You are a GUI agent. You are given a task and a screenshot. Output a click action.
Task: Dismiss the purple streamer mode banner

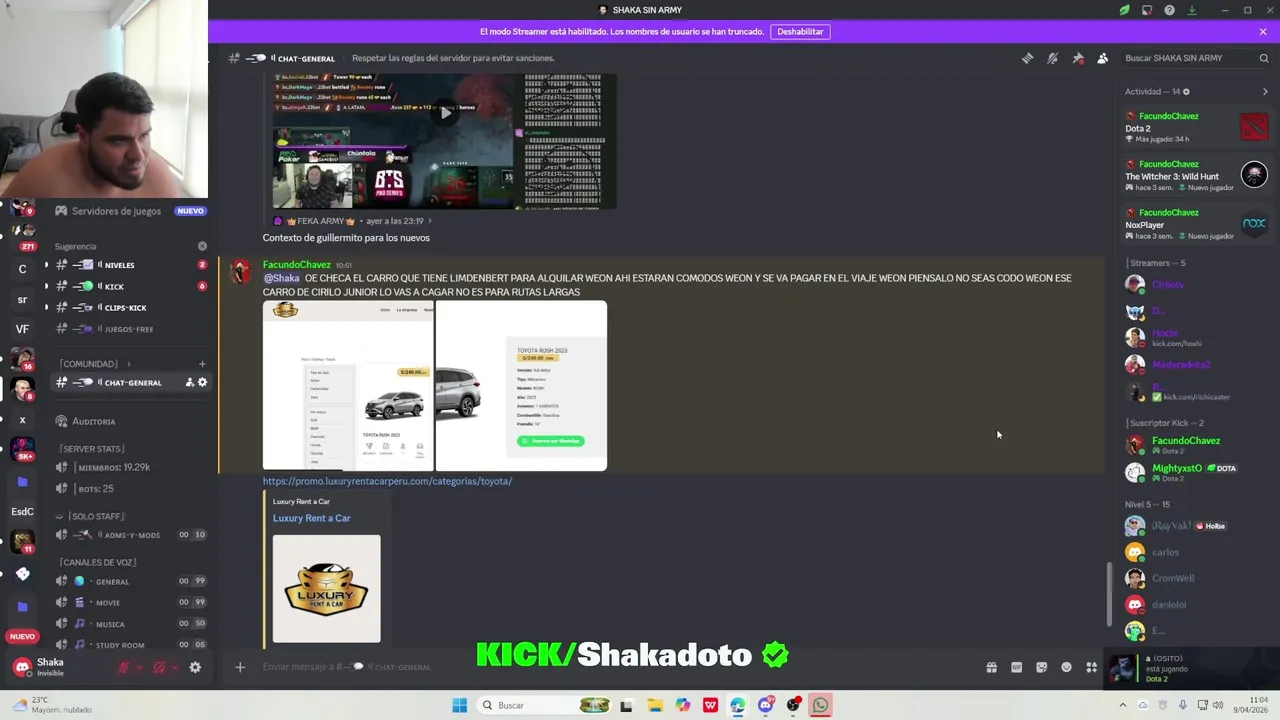(x=1263, y=31)
